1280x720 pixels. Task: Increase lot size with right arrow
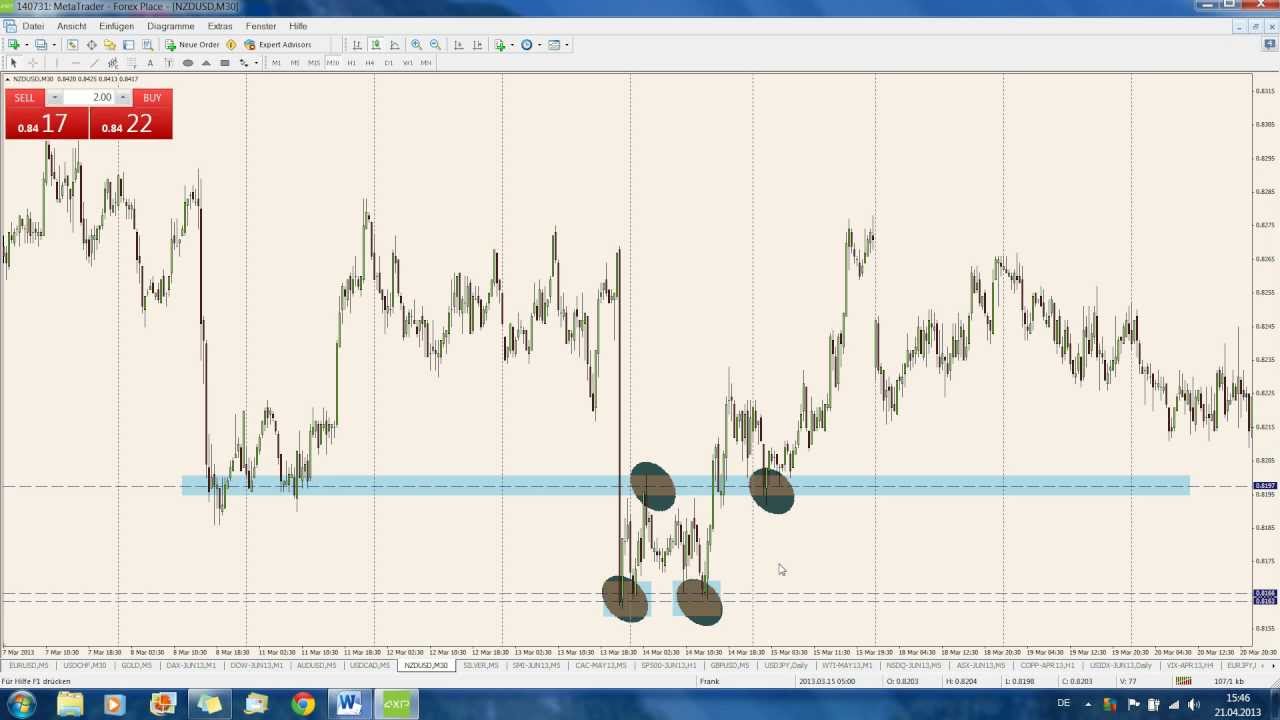(123, 97)
